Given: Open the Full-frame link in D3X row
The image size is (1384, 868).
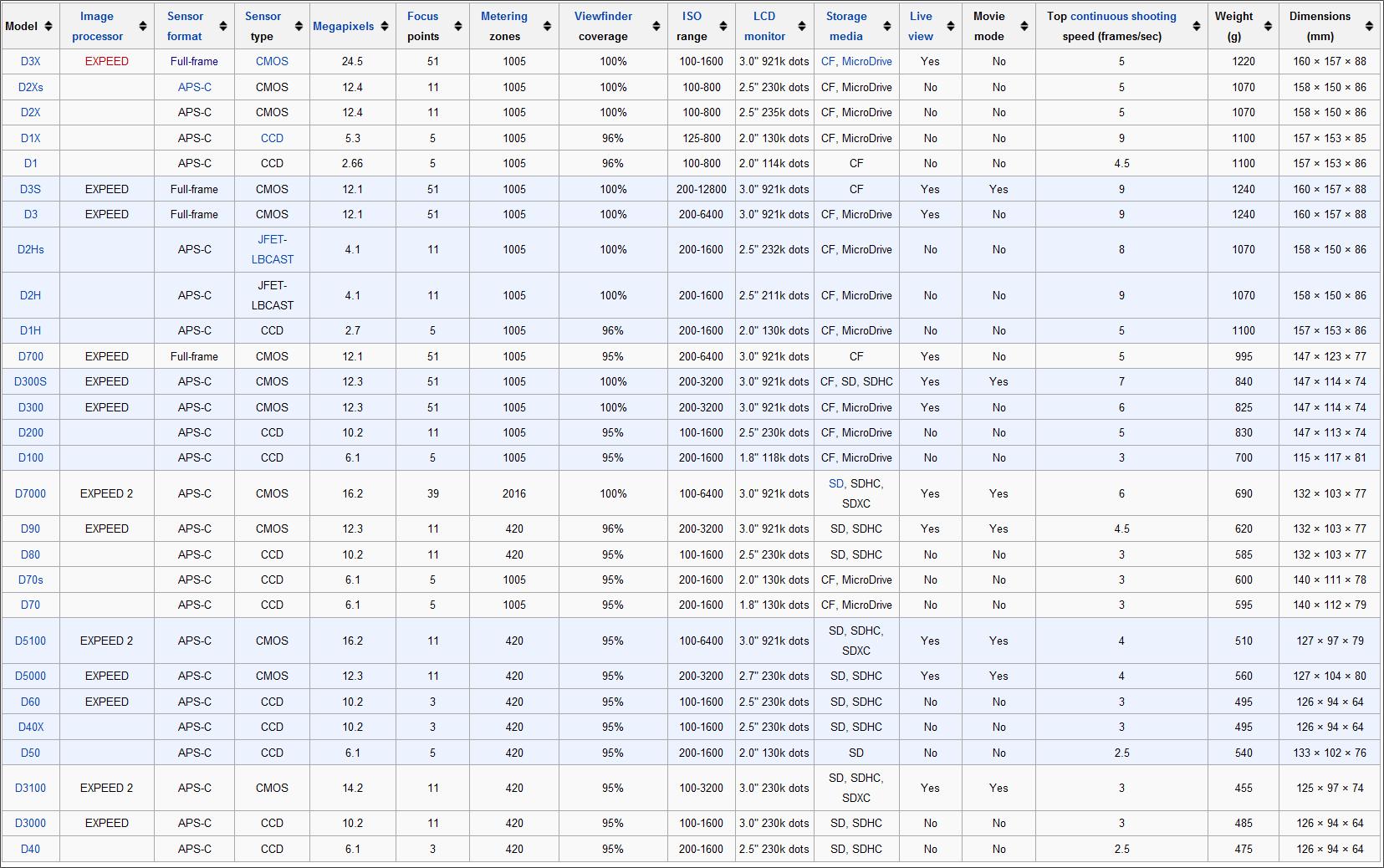Looking at the screenshot, I should point(194,61).
